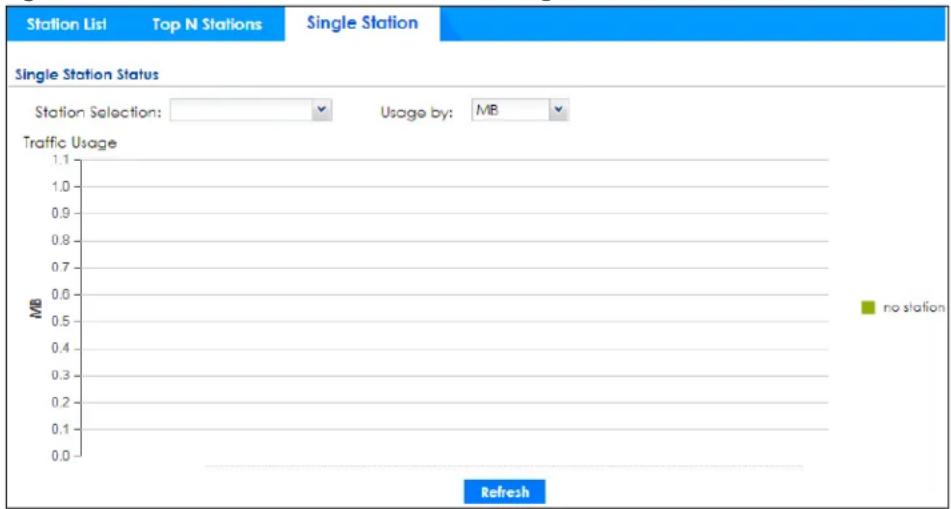Switch to the Station List tab
Screen dimensions: 951x509
point(67,24)
